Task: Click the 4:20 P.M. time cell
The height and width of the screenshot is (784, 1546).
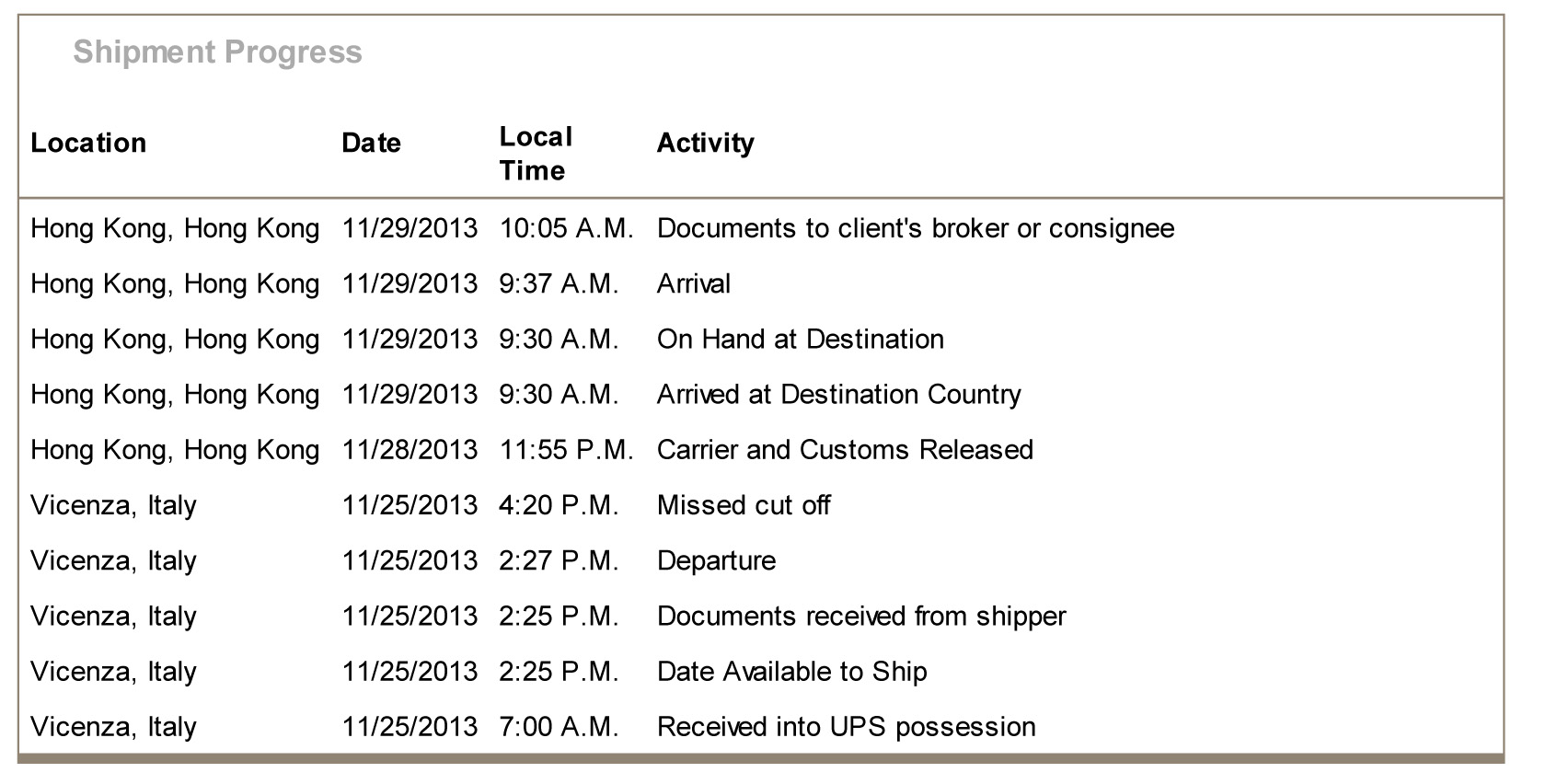Action: (559, 505)
